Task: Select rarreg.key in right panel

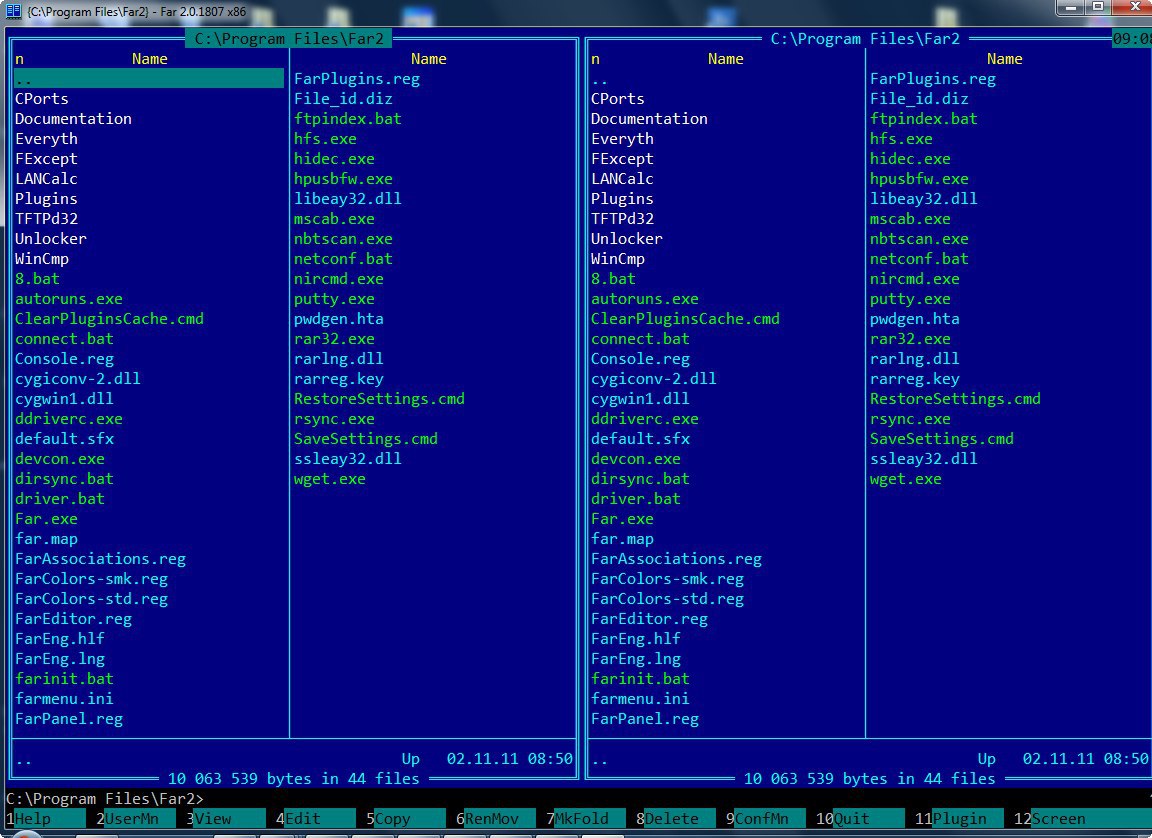Action: [915, 379]
